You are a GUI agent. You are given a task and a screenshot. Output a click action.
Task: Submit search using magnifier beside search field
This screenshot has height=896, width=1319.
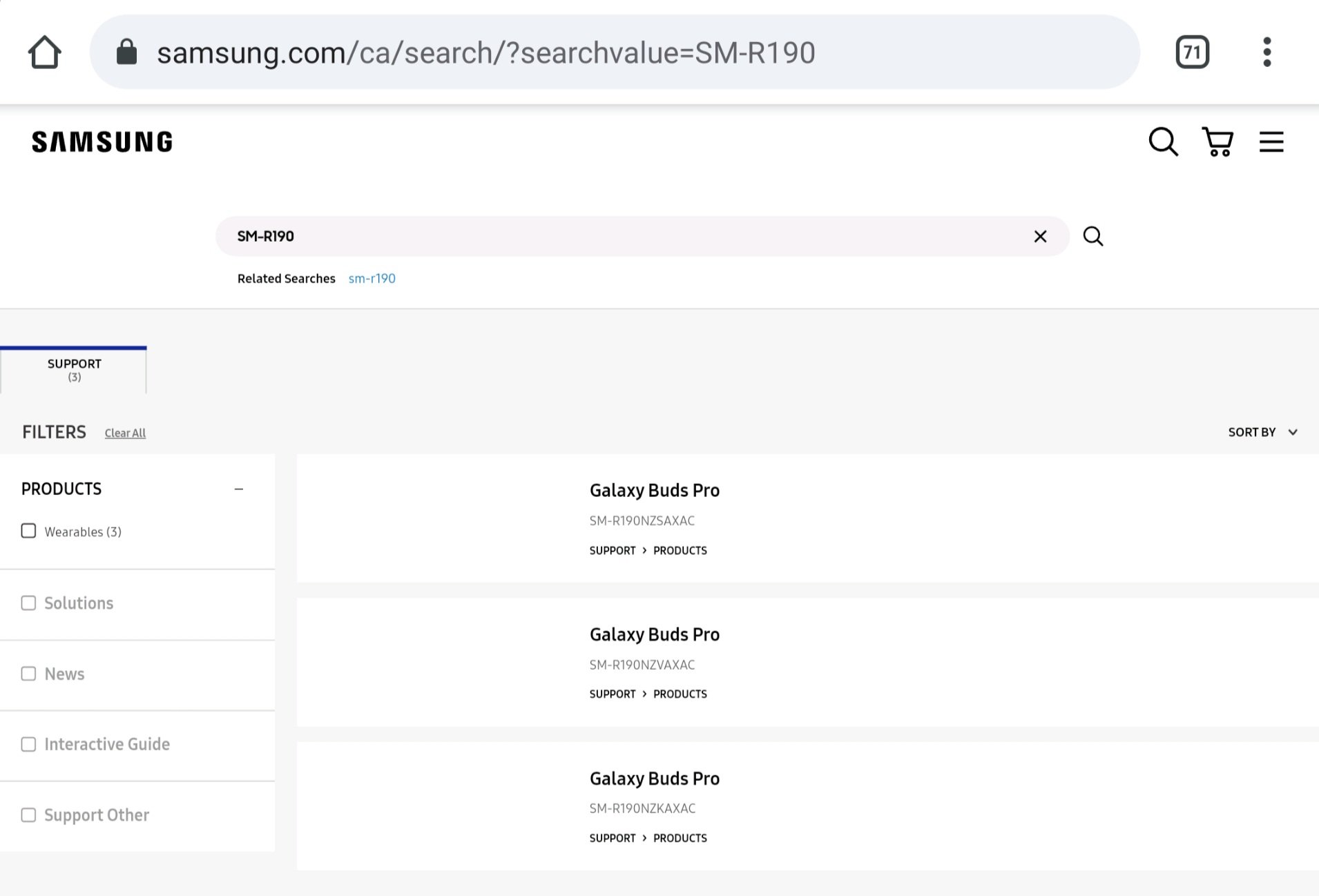[x=1092, y=237]
